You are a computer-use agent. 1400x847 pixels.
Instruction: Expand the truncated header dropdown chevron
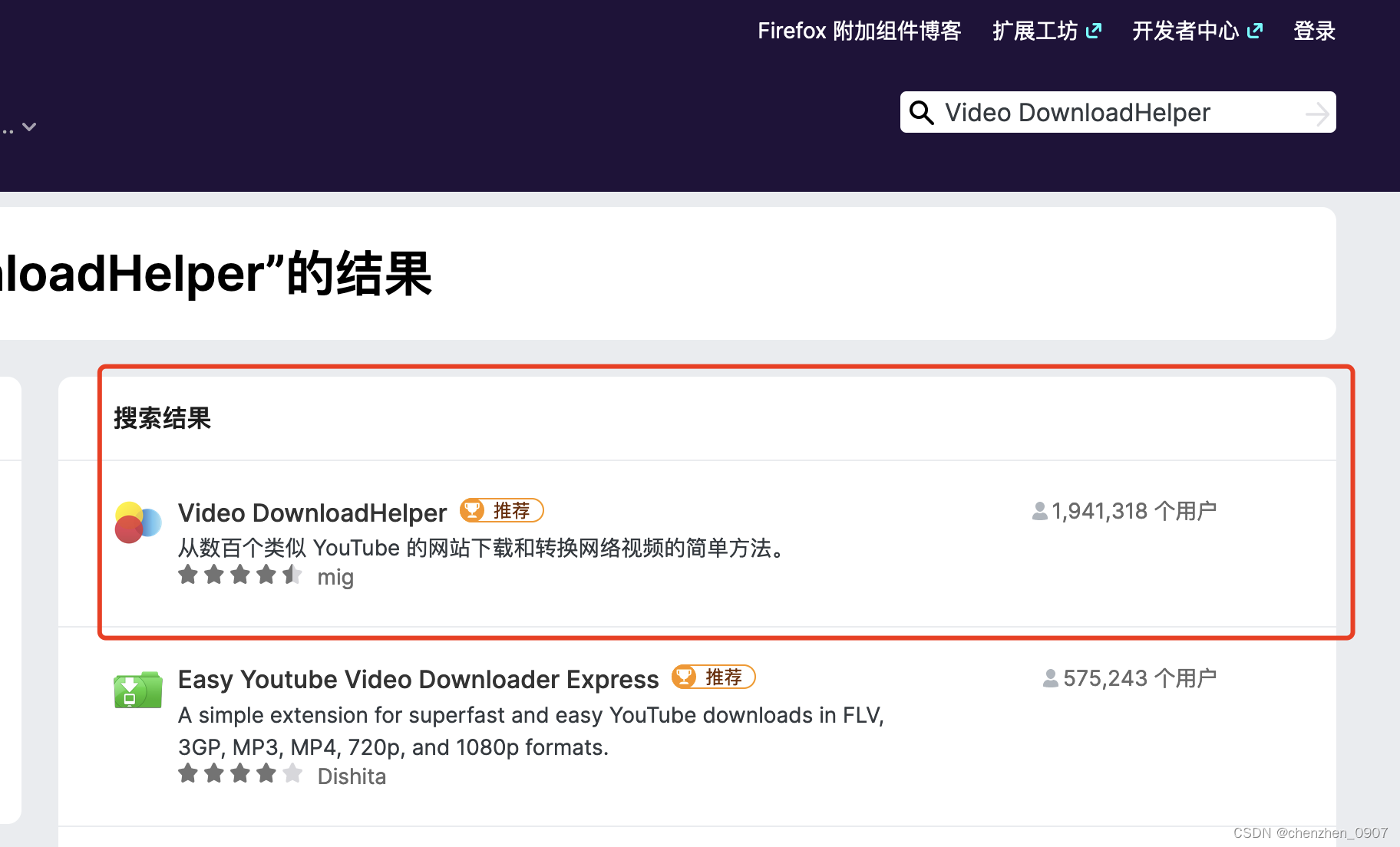(29, 127)
